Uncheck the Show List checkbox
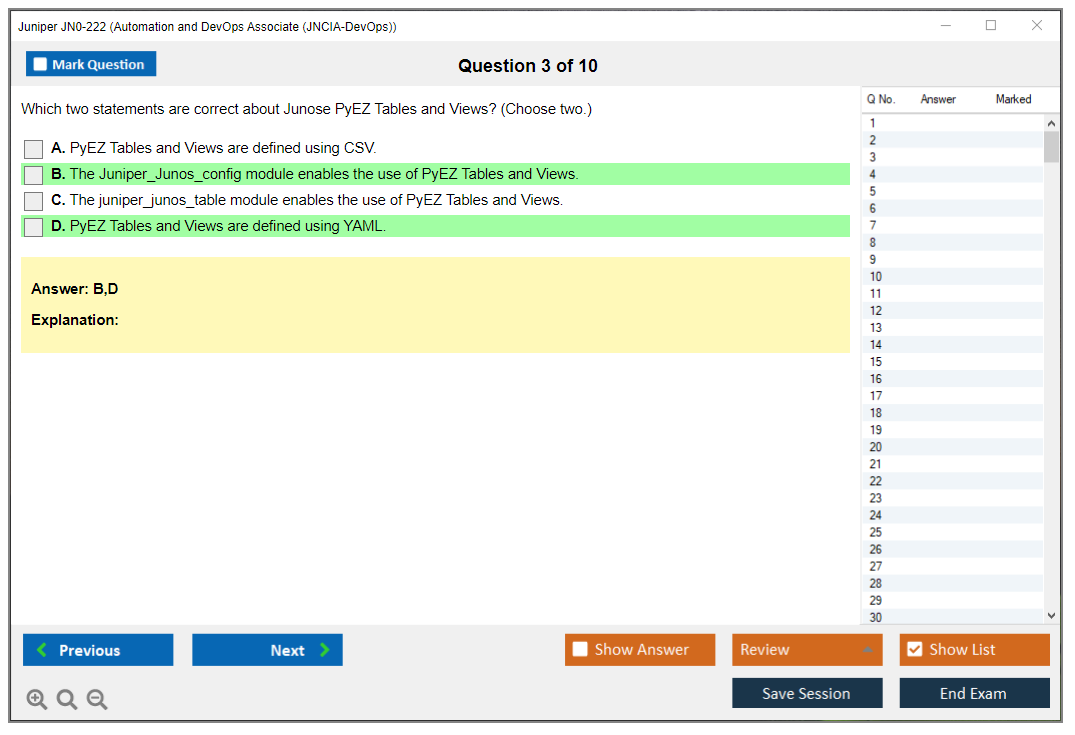1075x735 pixels. (914, 650)
